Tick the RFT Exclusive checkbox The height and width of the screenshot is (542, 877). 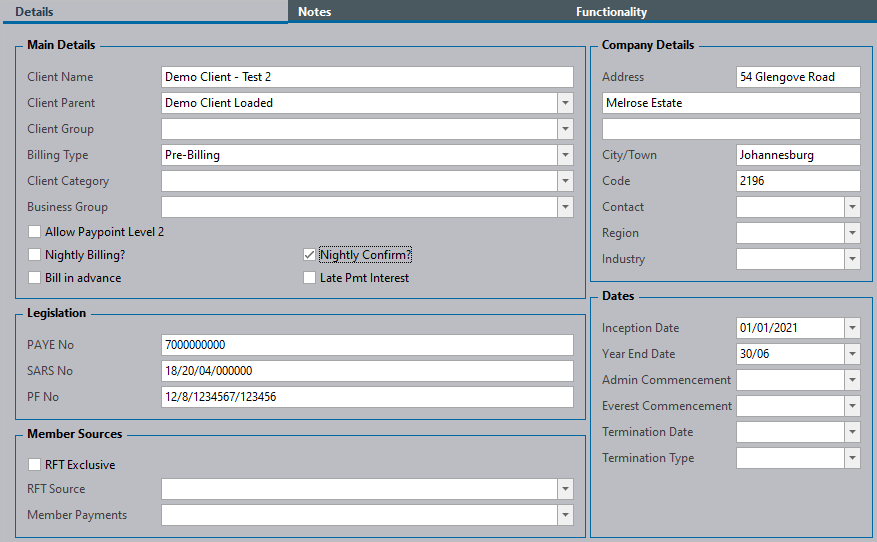[x=35, y=464]
